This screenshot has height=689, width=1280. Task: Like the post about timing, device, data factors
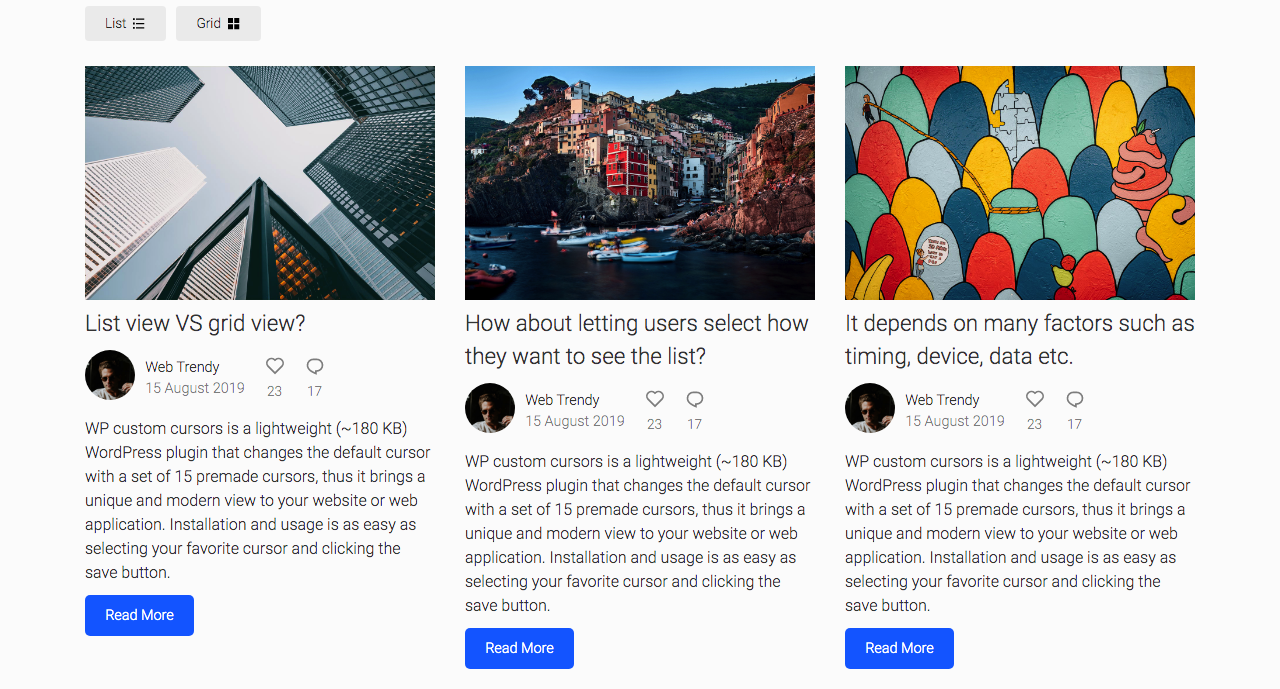pyautogui.click(x=1034, y=398)
